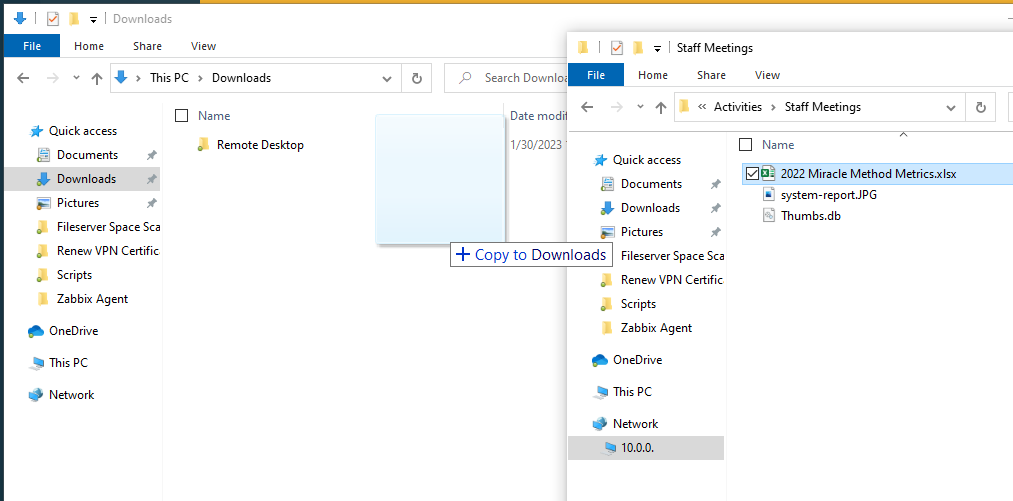Click This PC breadcrumb in Downloads address bar
Image resolution: width=1013 pixels, height=501 pixels.
point(173,78)
